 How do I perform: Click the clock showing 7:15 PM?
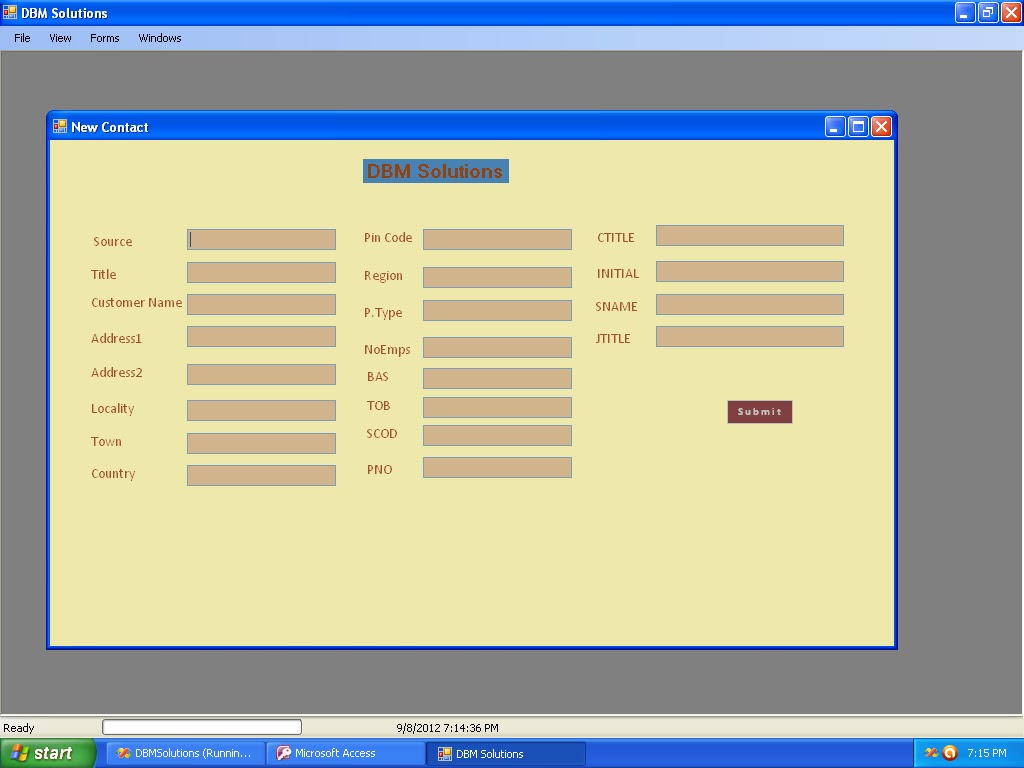pyautogui.click(x=985, y=753)
